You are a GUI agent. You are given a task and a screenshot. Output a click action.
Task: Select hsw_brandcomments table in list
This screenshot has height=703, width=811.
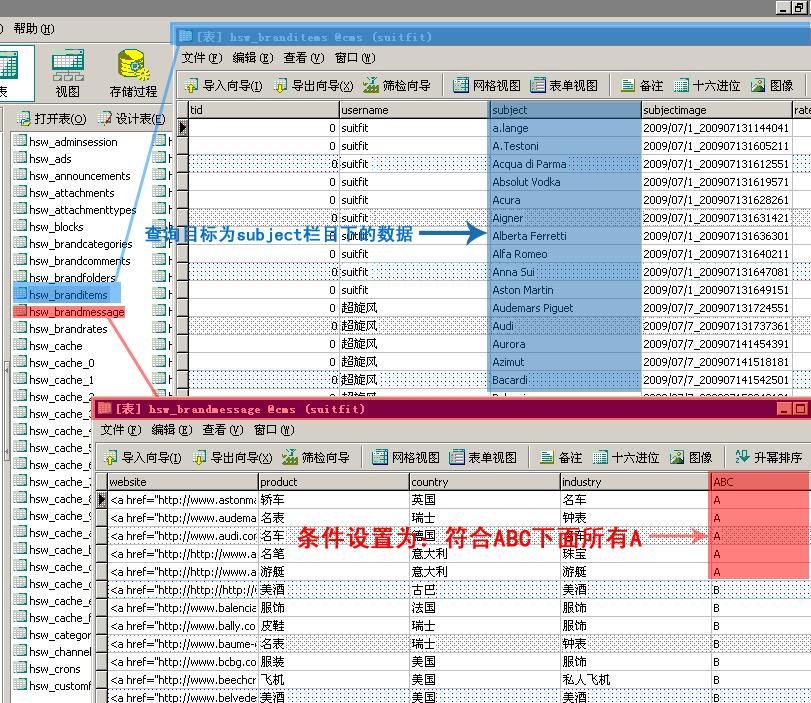(x=72, y=261)
